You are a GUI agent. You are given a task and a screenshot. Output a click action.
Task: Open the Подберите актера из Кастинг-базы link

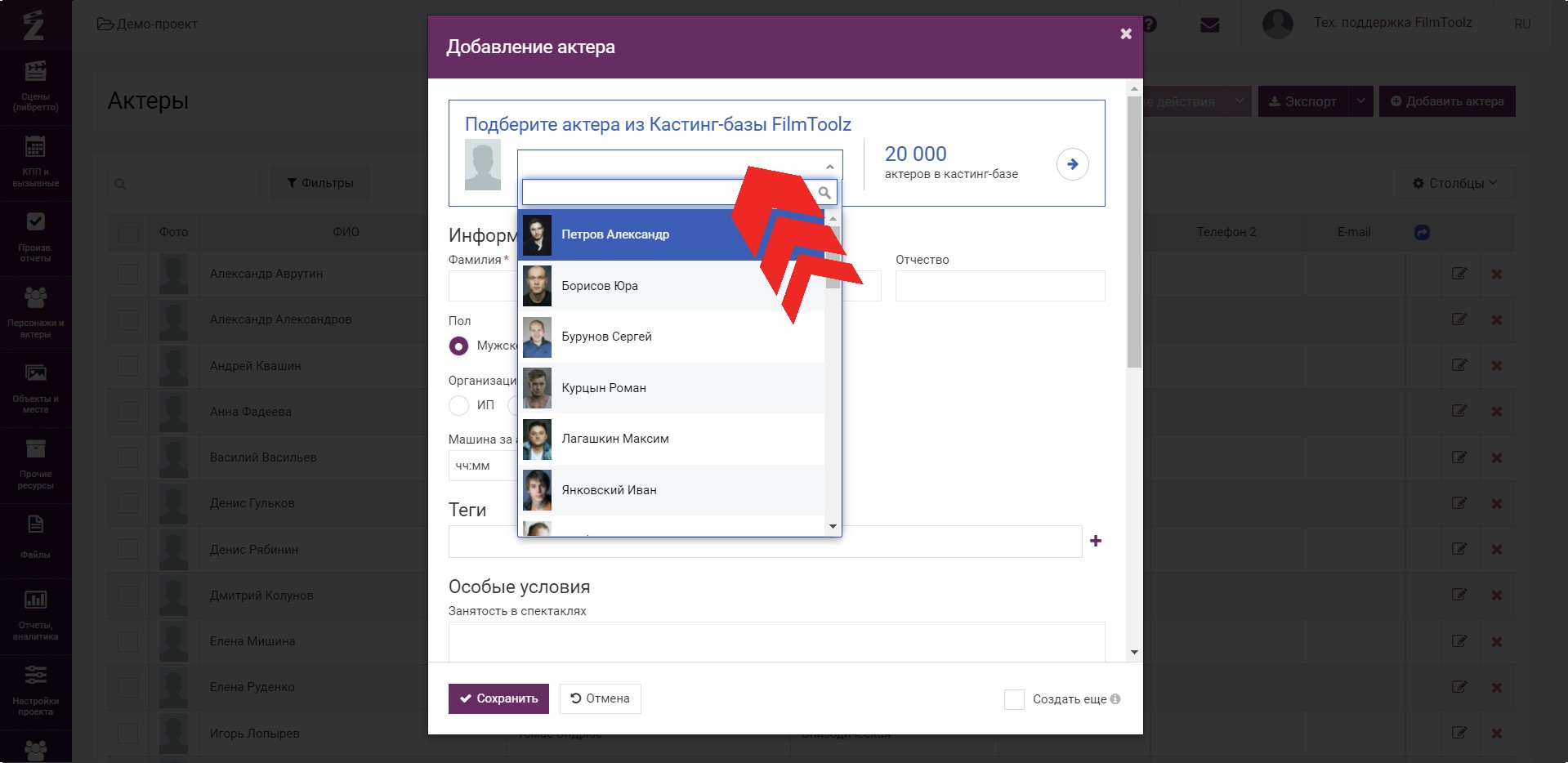pyautogui.click(x=658, y=124)
